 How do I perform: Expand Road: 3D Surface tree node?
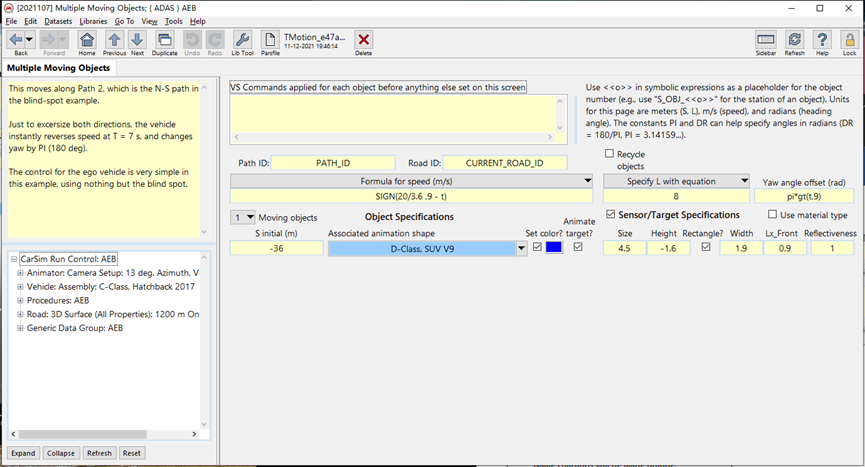click(x=20, y=314)
